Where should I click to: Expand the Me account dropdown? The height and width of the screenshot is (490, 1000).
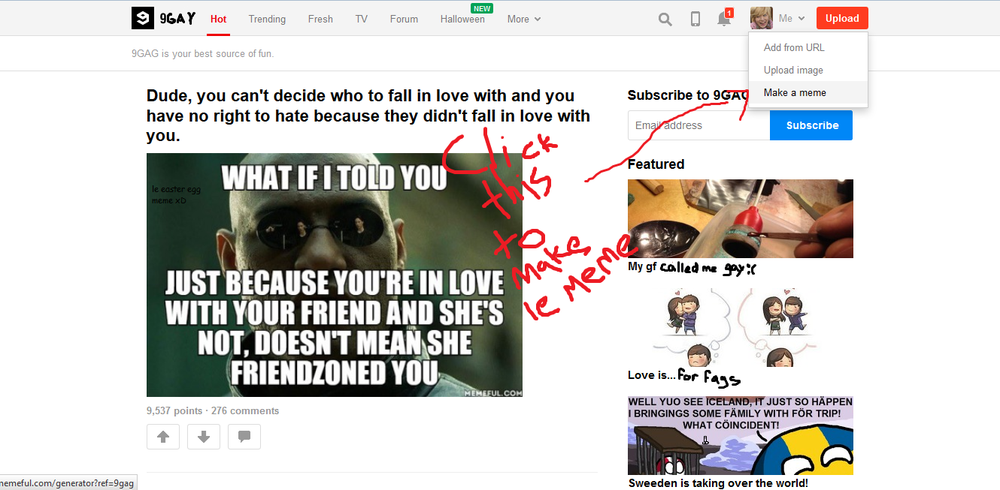[791, 19]
